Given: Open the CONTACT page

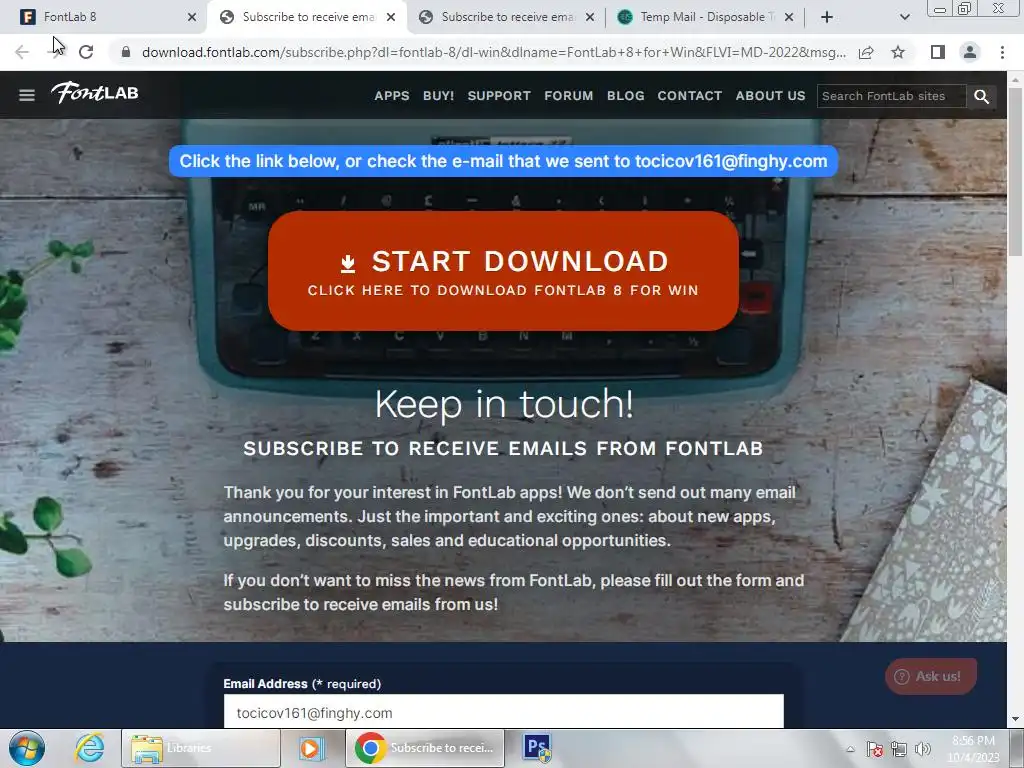Looking at the screenshot, I should click(690, 95).
